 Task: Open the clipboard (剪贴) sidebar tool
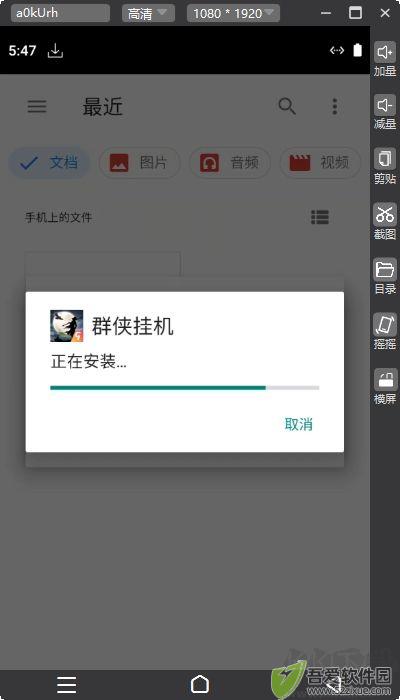pyautogui.click(x=384, y=159)
